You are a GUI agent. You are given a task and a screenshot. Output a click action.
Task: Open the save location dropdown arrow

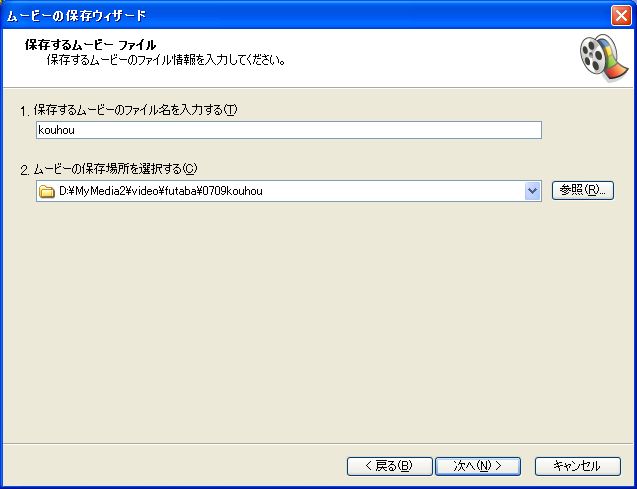(x=532, y=190)
